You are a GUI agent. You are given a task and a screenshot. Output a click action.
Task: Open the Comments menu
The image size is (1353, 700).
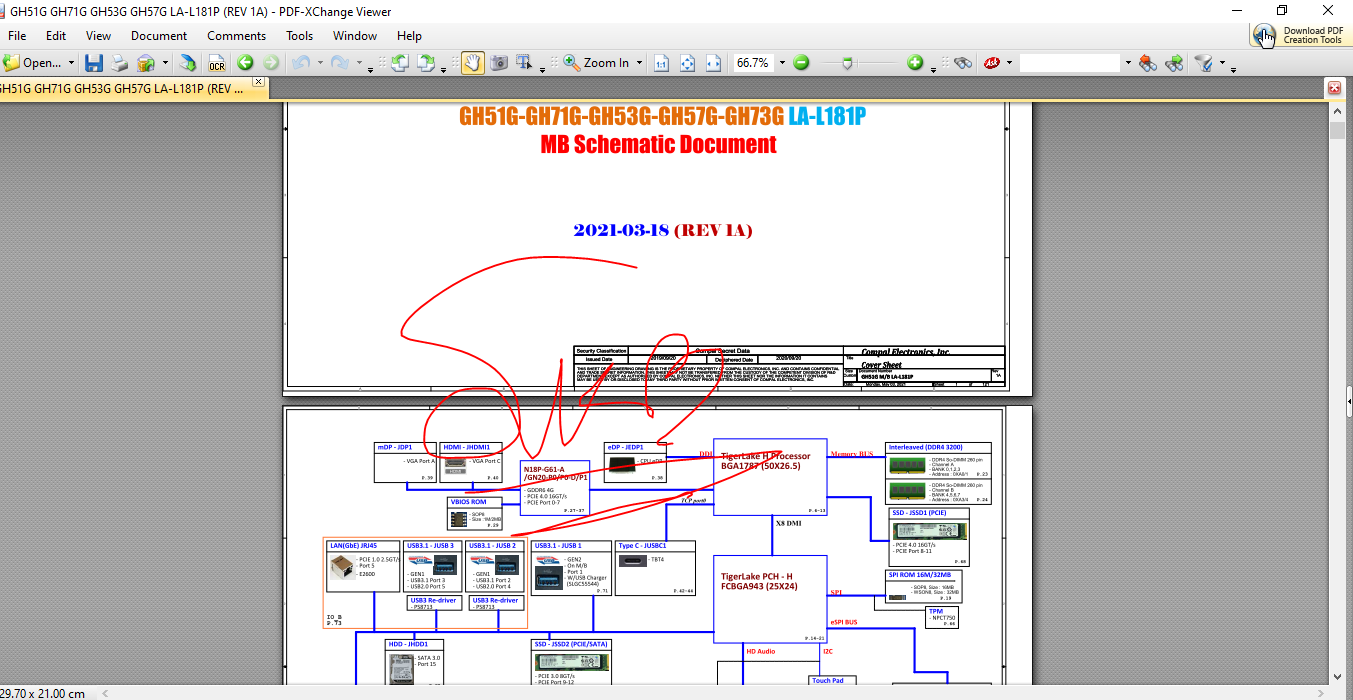[x=237, y=35]
